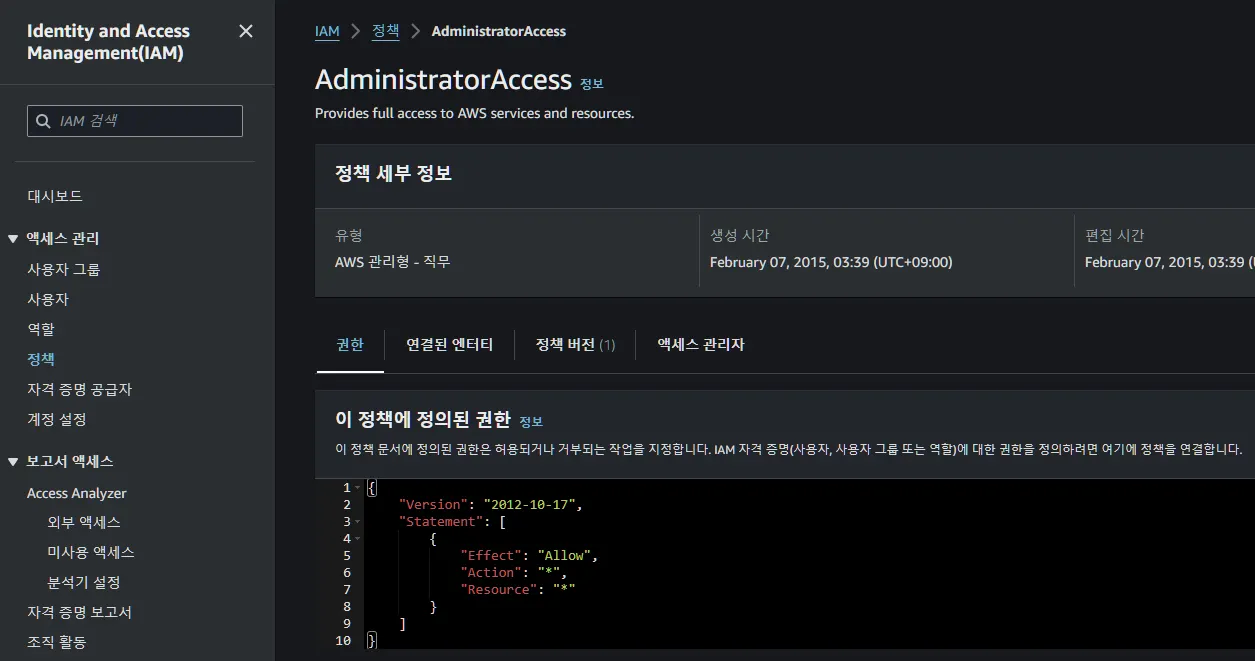Viewport: 1255px width, 661px height.
Task: Open the 대시보드 page
Action: click(55, 196)
